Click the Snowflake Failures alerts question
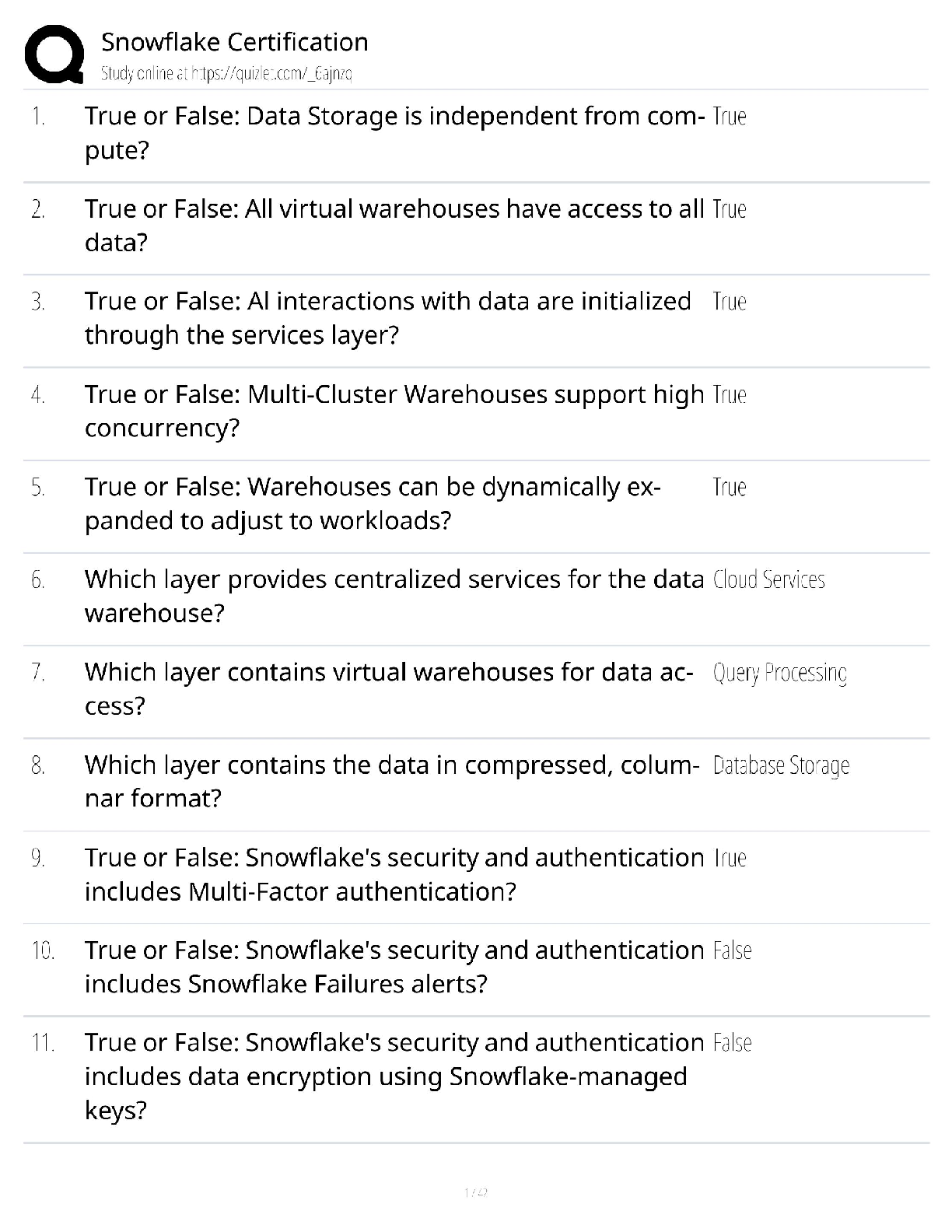Image resolution: width=952 pixels, height=1232 pixels. (x=394, y=967)
